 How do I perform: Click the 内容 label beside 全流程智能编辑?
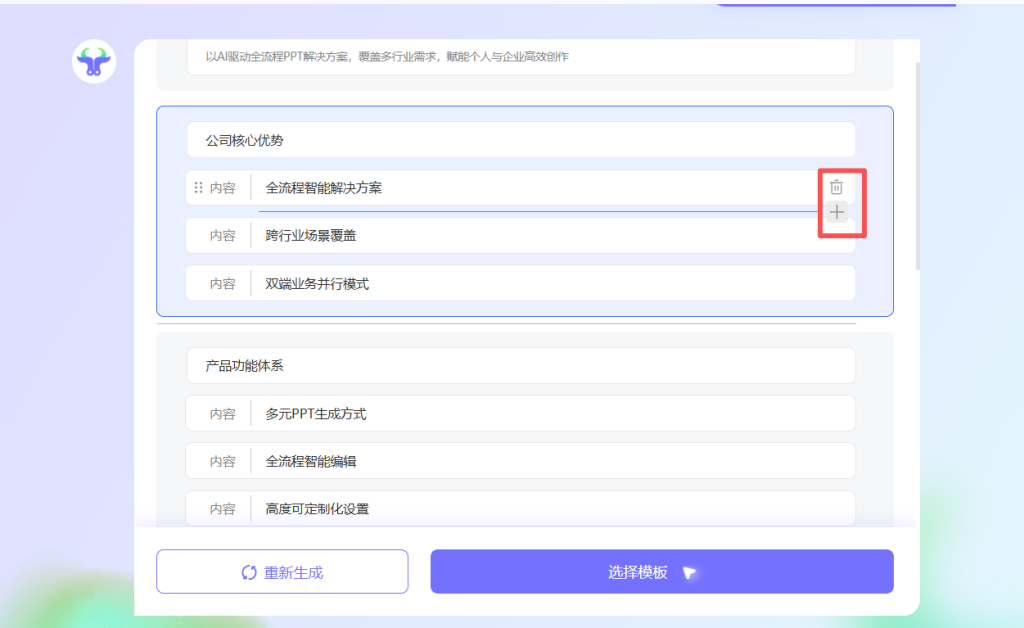[x=222, y=462]
